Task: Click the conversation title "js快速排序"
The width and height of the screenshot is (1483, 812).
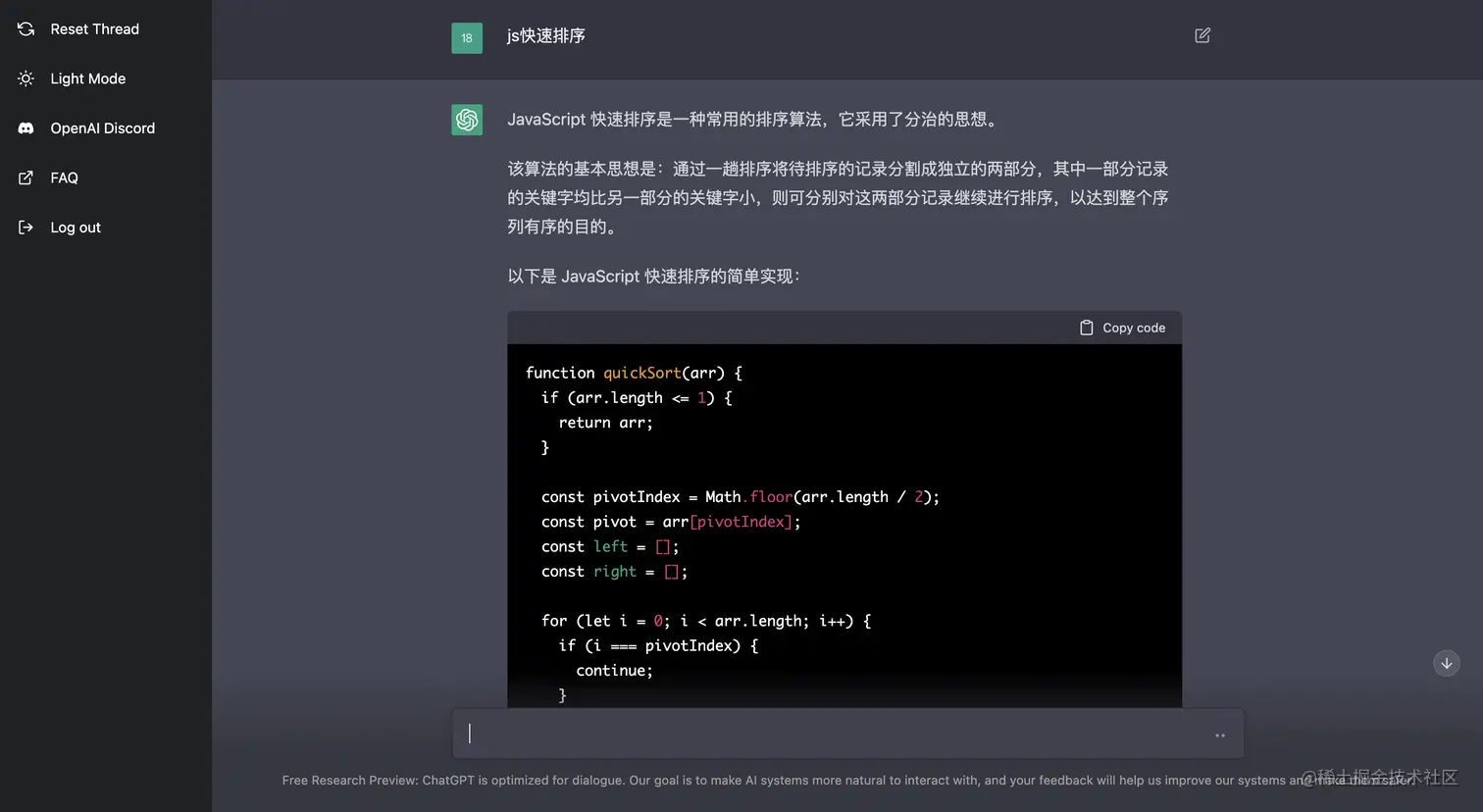Action: coord(545,34)
